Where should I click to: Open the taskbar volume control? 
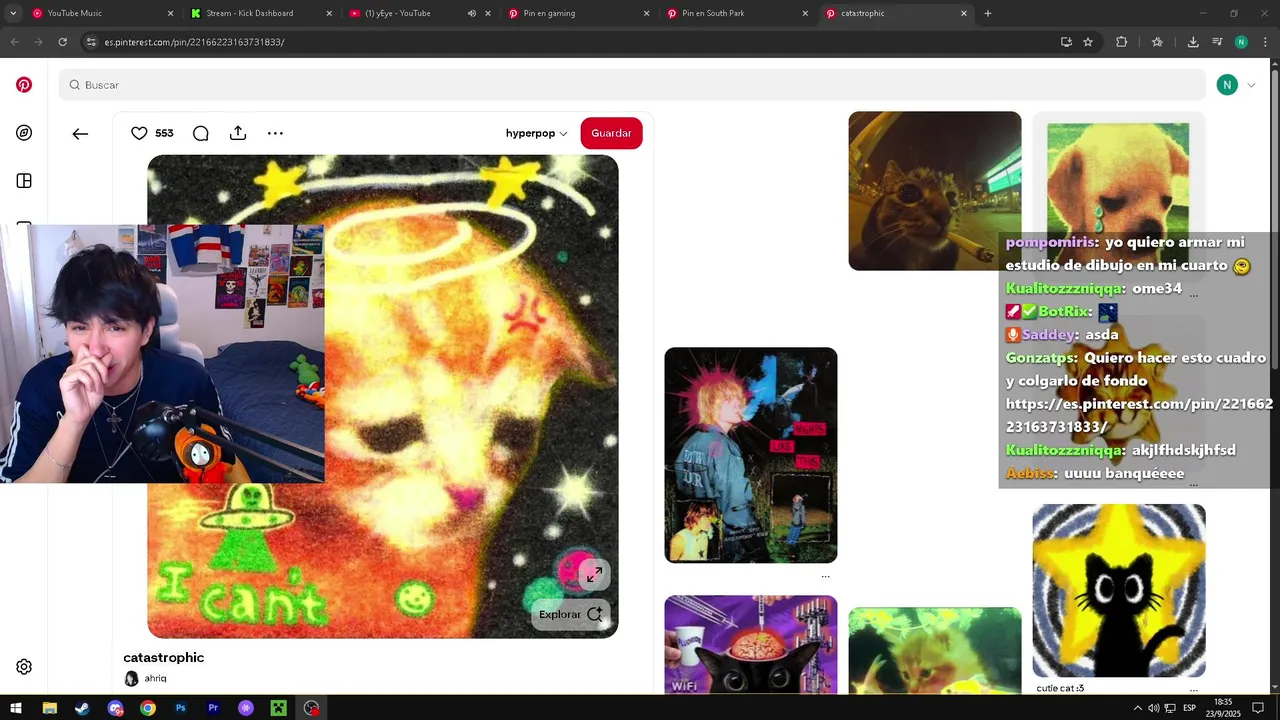(x=1154, y=708)
